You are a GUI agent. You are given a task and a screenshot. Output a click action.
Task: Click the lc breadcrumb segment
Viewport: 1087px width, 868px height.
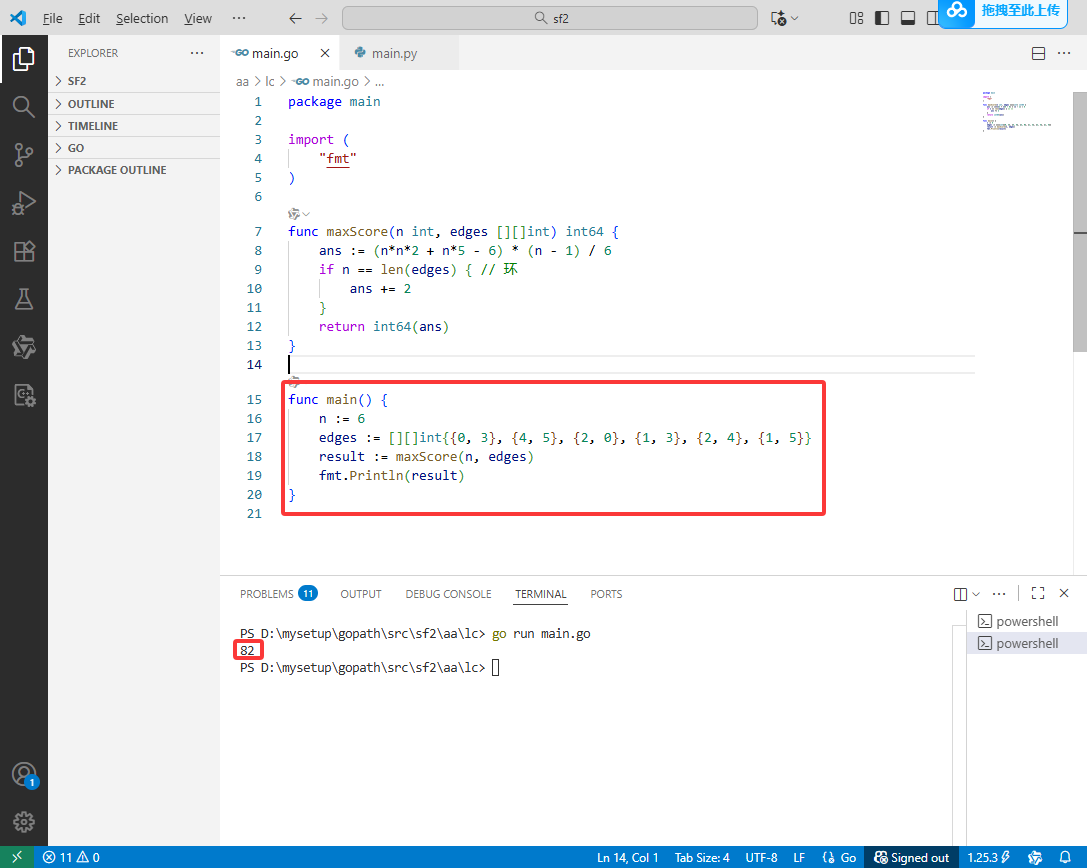tap(270, 82)
